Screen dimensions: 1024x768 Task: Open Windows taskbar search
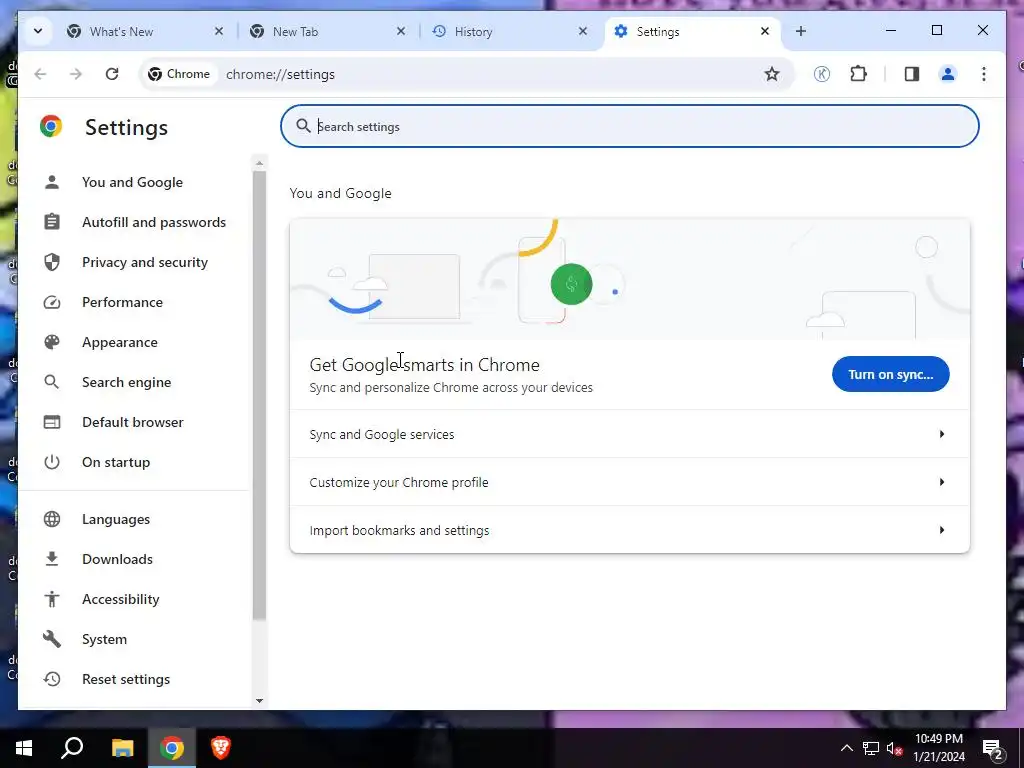[x=72, y=748]
